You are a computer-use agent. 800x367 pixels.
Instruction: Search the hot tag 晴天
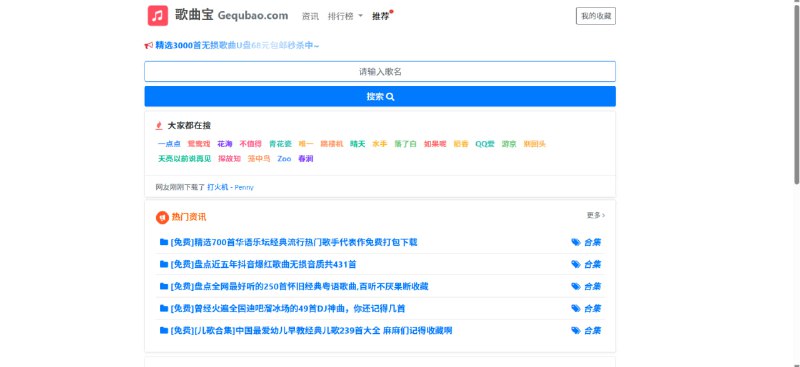357,144
